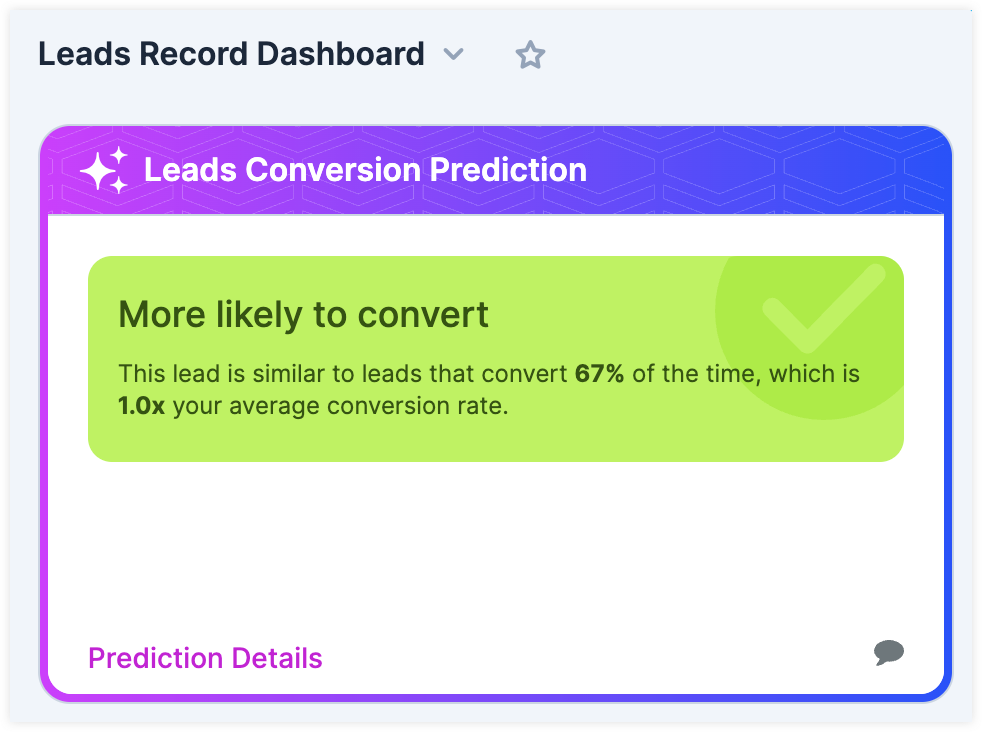Open Prediction Details
The height and width of the screenshot is (732, 982).
204,658
